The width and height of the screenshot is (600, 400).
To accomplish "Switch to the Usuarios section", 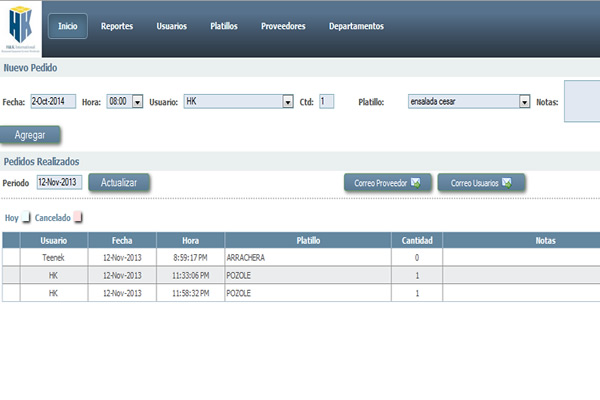I will tap(171, 26).
